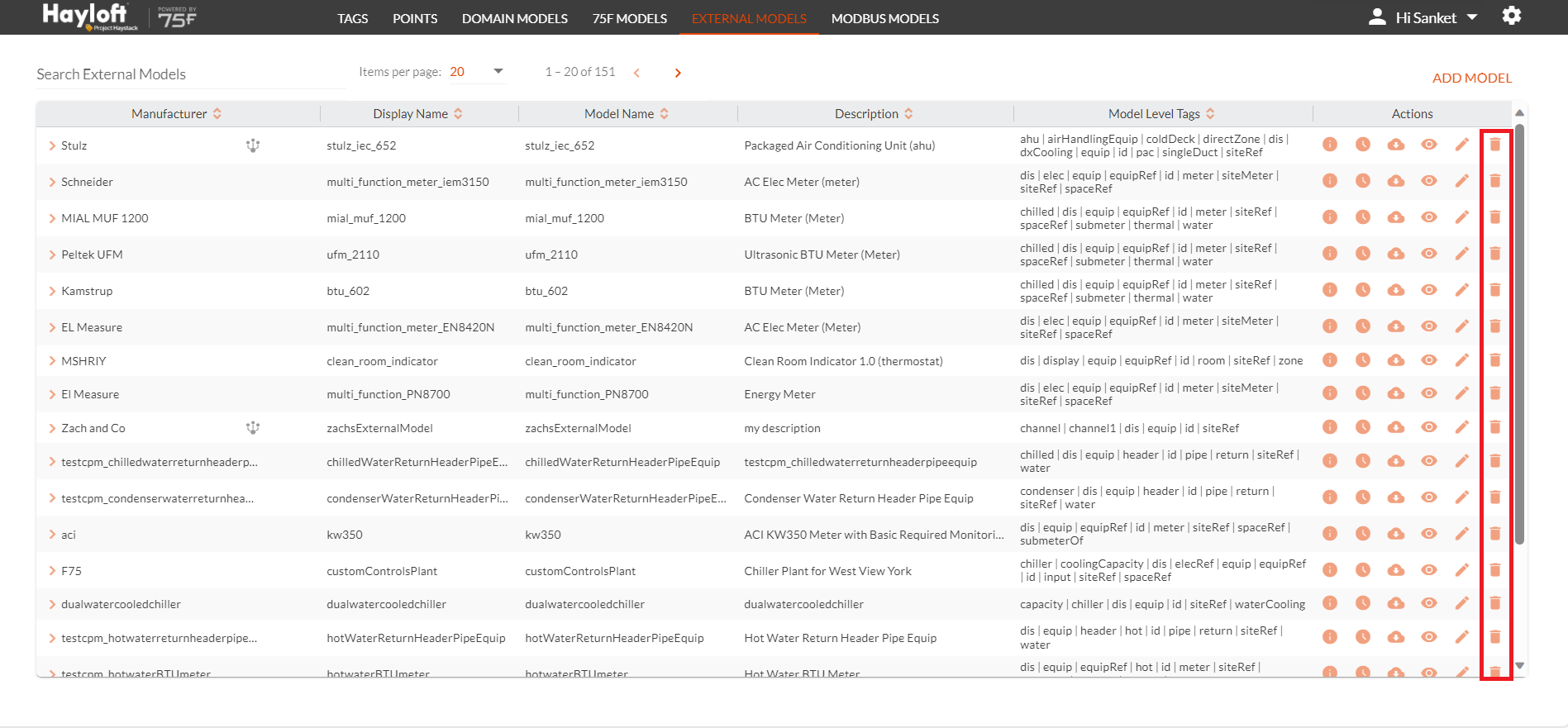Download model via cloud icon for MIAL MUF 1200
This screenshot has width=1568, height=728.
(x=1396, y=217)
